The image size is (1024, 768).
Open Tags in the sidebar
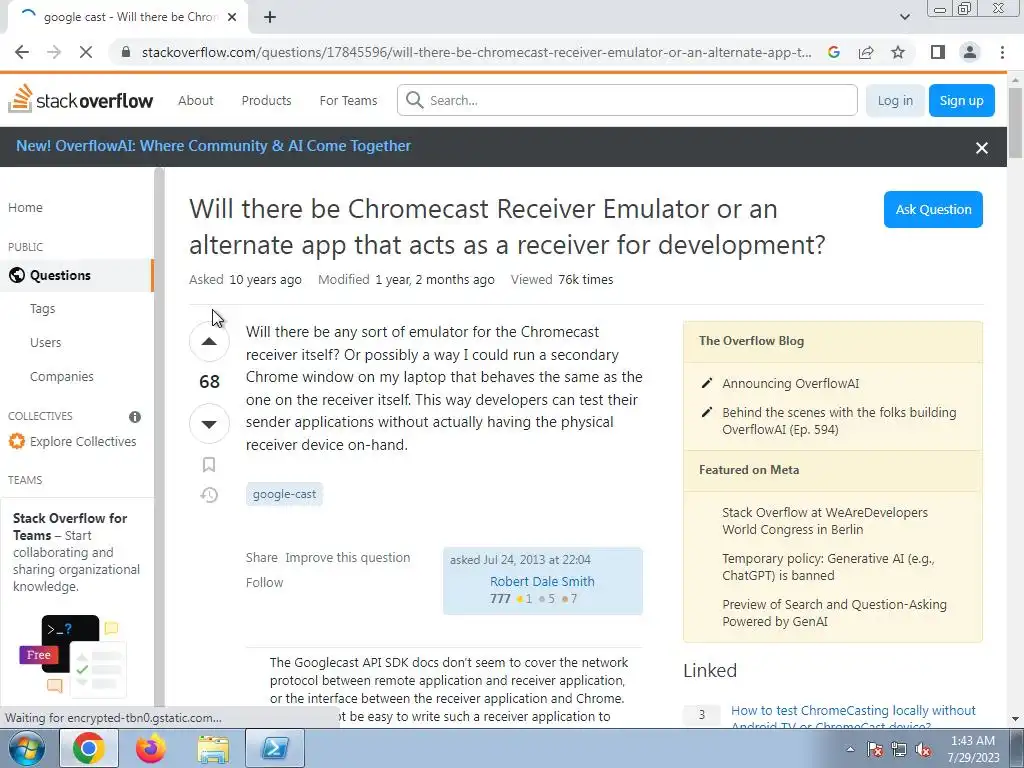pyautogui.click(x=42, y=309)
